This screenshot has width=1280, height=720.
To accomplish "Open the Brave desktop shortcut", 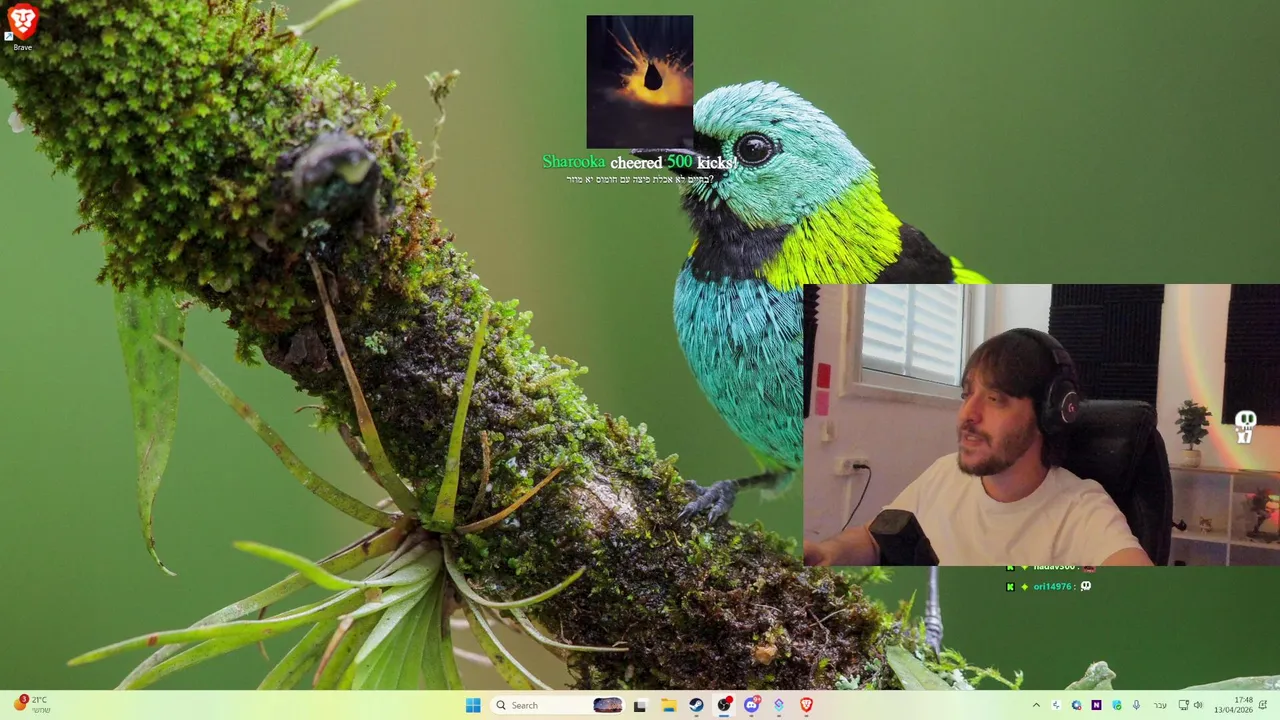I will [x=22, y=27].
